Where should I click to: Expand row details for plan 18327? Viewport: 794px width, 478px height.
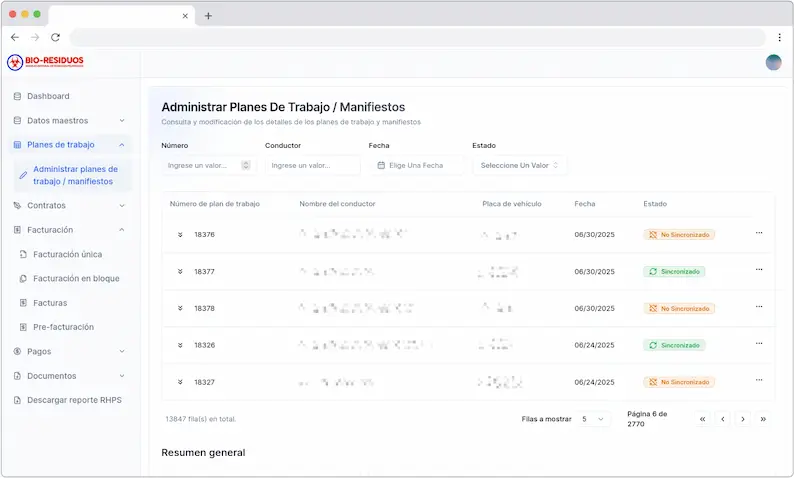click(181, 382)
